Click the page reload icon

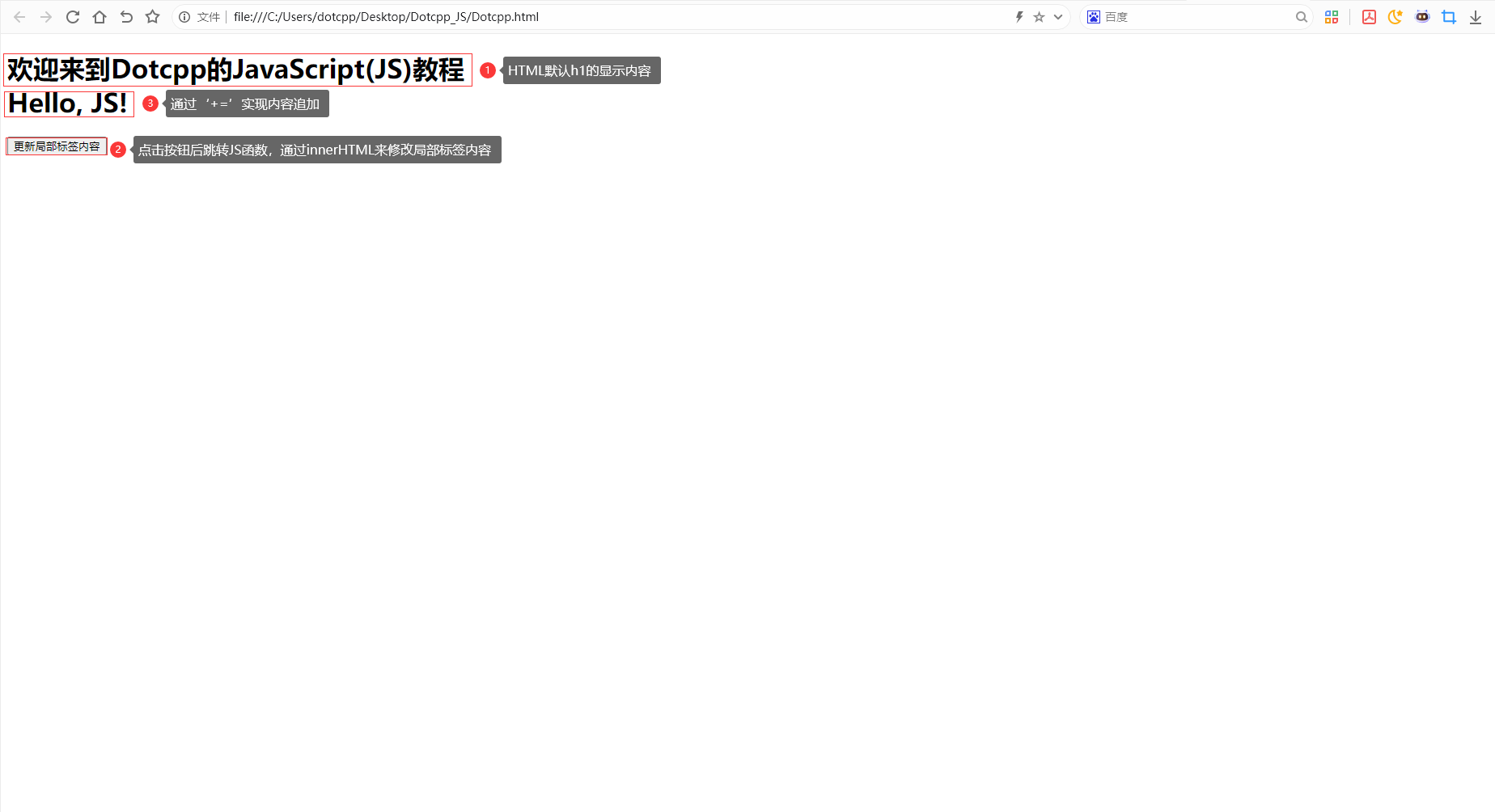[72, 16]
